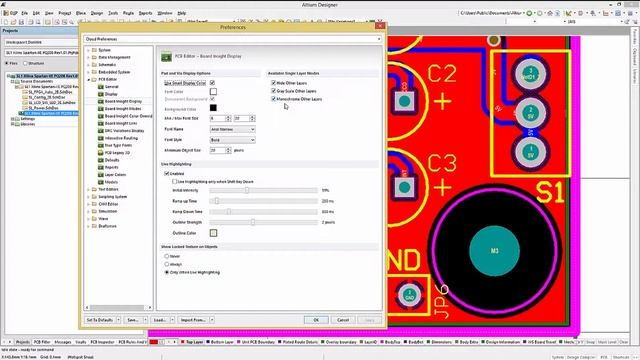Click the Minimum Object Size field
The width and height of the screenshot is (640, 360).
[x=218, y=150]
